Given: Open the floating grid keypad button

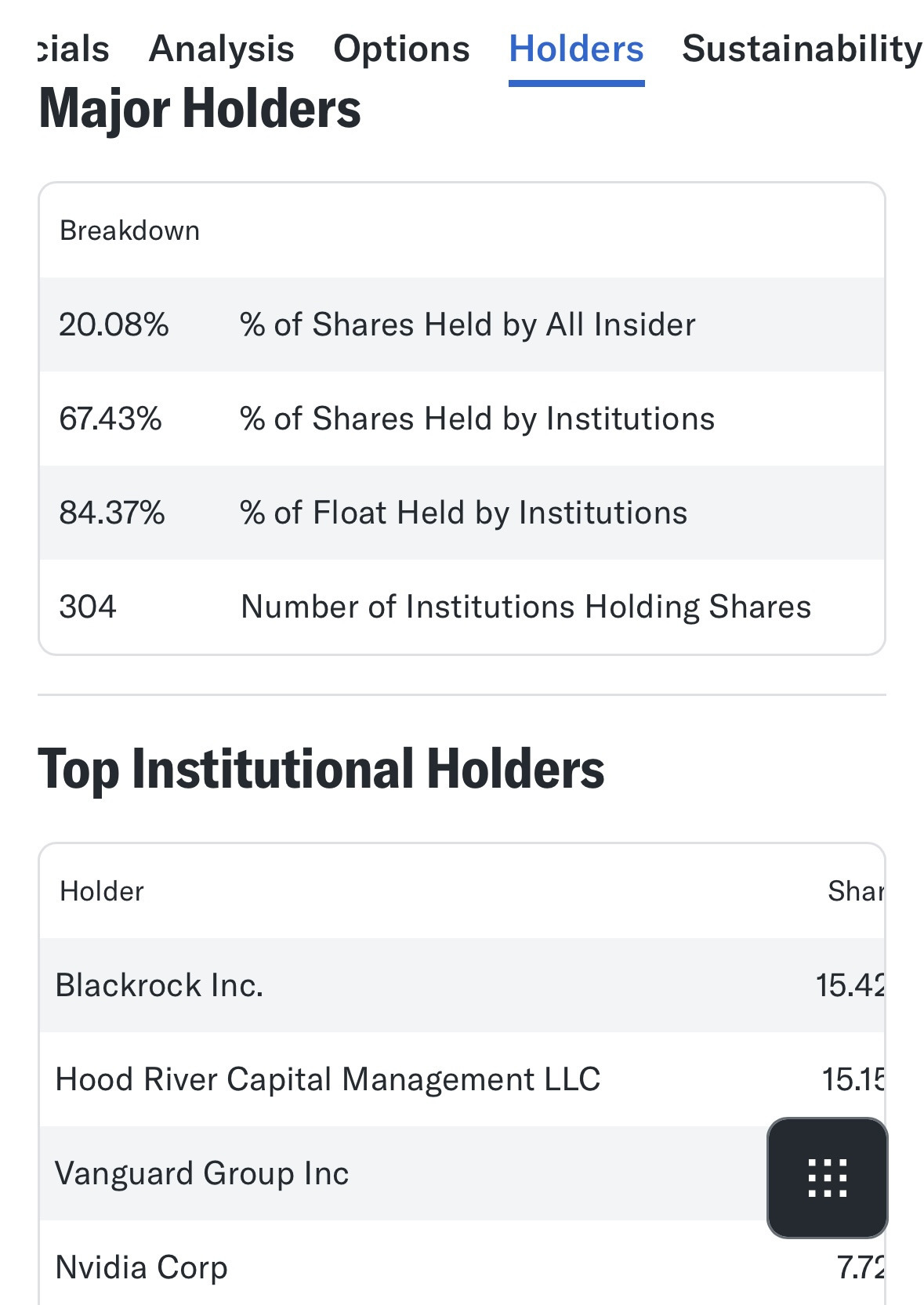Looking at the screenshot, I should pos(827,1177).
